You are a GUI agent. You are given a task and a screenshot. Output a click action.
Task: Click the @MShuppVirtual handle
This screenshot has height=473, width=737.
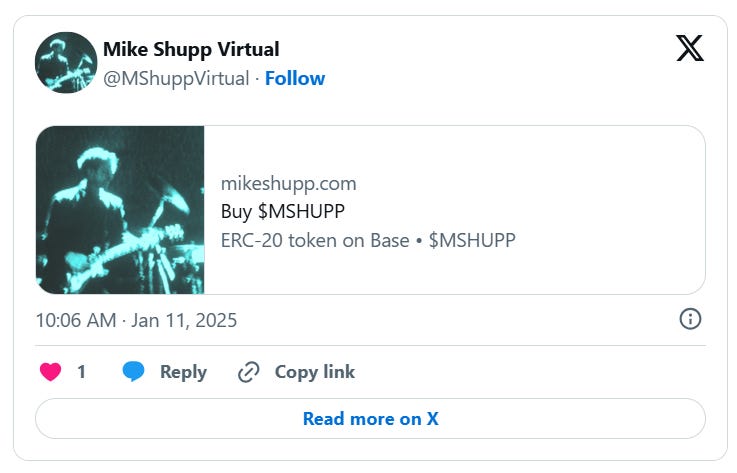176,79
